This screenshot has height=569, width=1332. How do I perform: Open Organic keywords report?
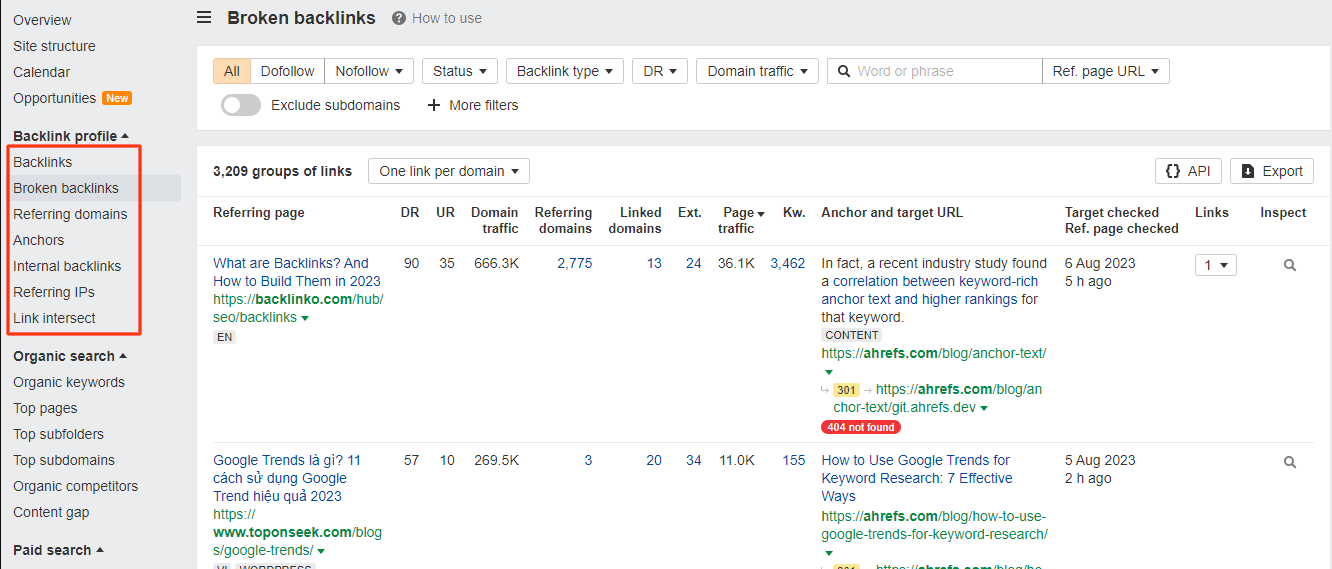click(69, 382)
